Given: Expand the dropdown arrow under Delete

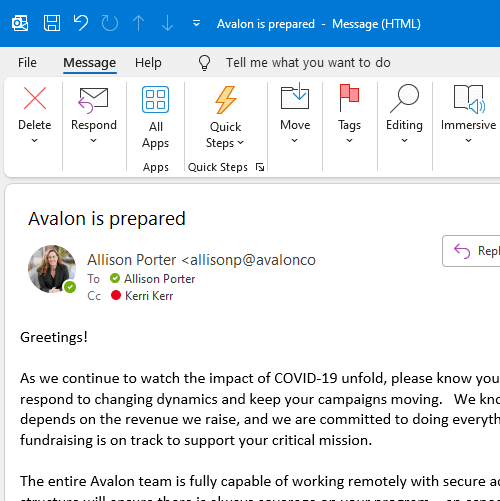Looking at the screenshot, I should (x=34, y=141).
